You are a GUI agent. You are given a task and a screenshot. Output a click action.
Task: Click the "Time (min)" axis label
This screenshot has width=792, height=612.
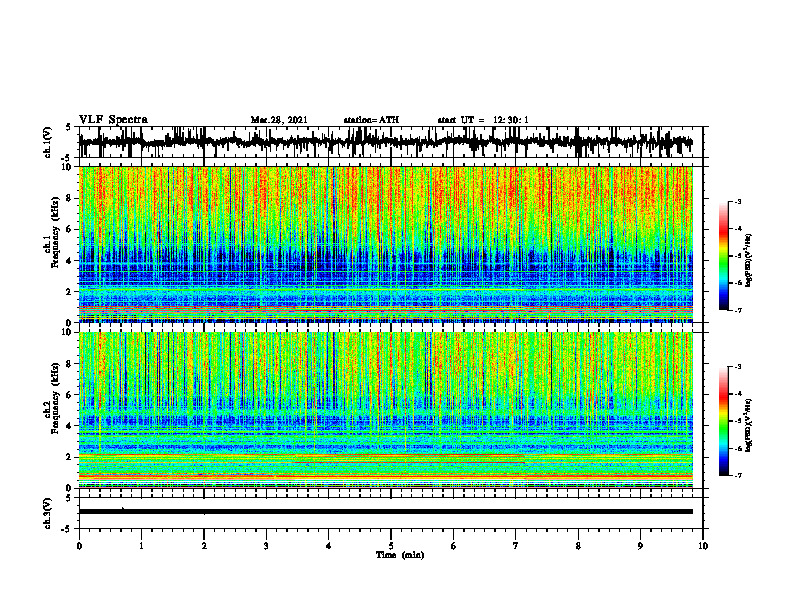[400, 555]
